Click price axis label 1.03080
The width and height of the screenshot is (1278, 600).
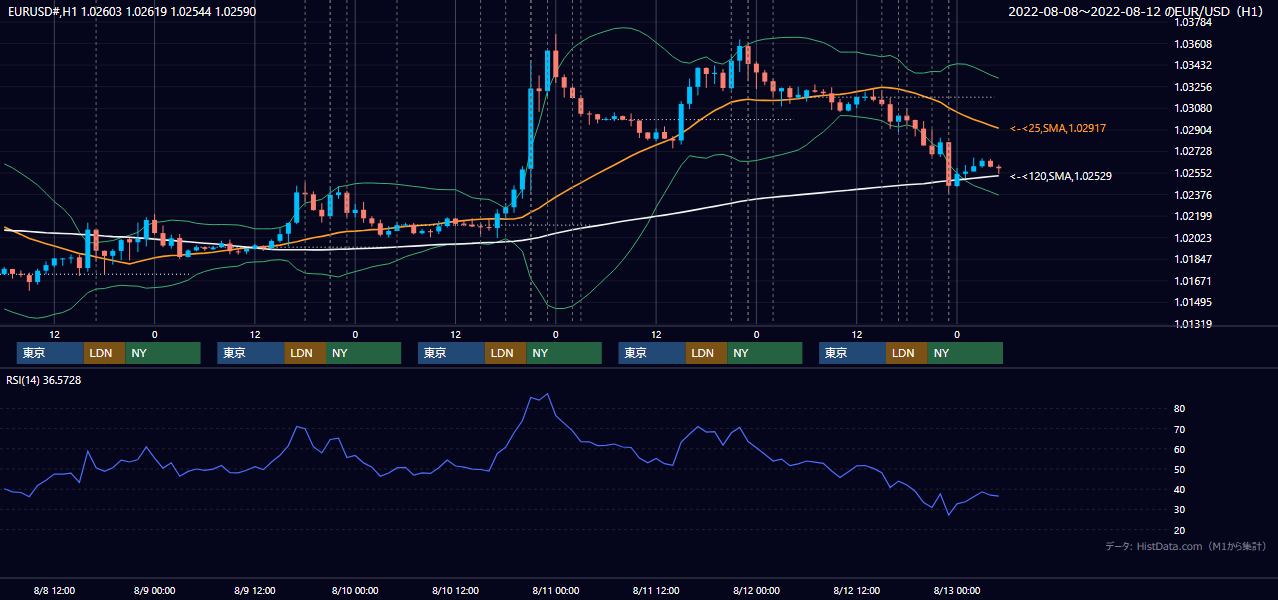click(x=1194, y=108)
